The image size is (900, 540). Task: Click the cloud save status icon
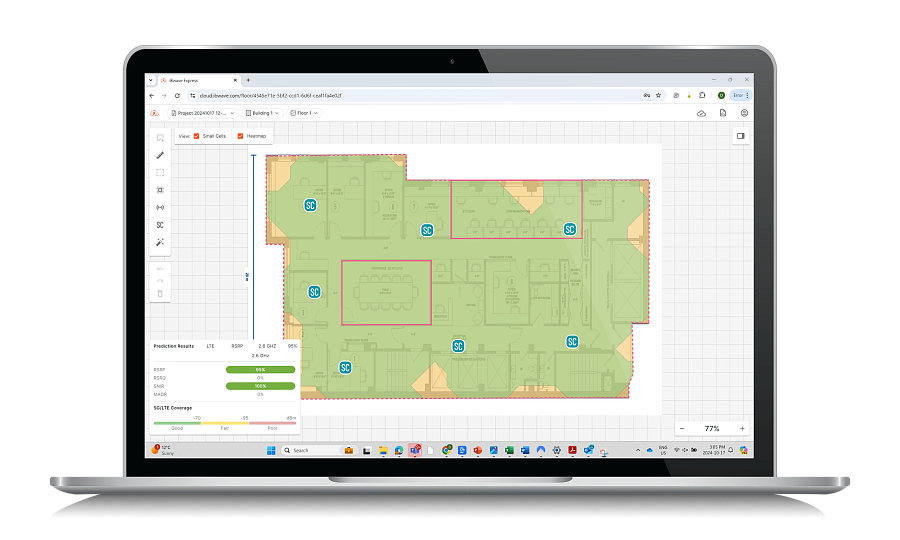click(x=701, y=114)
